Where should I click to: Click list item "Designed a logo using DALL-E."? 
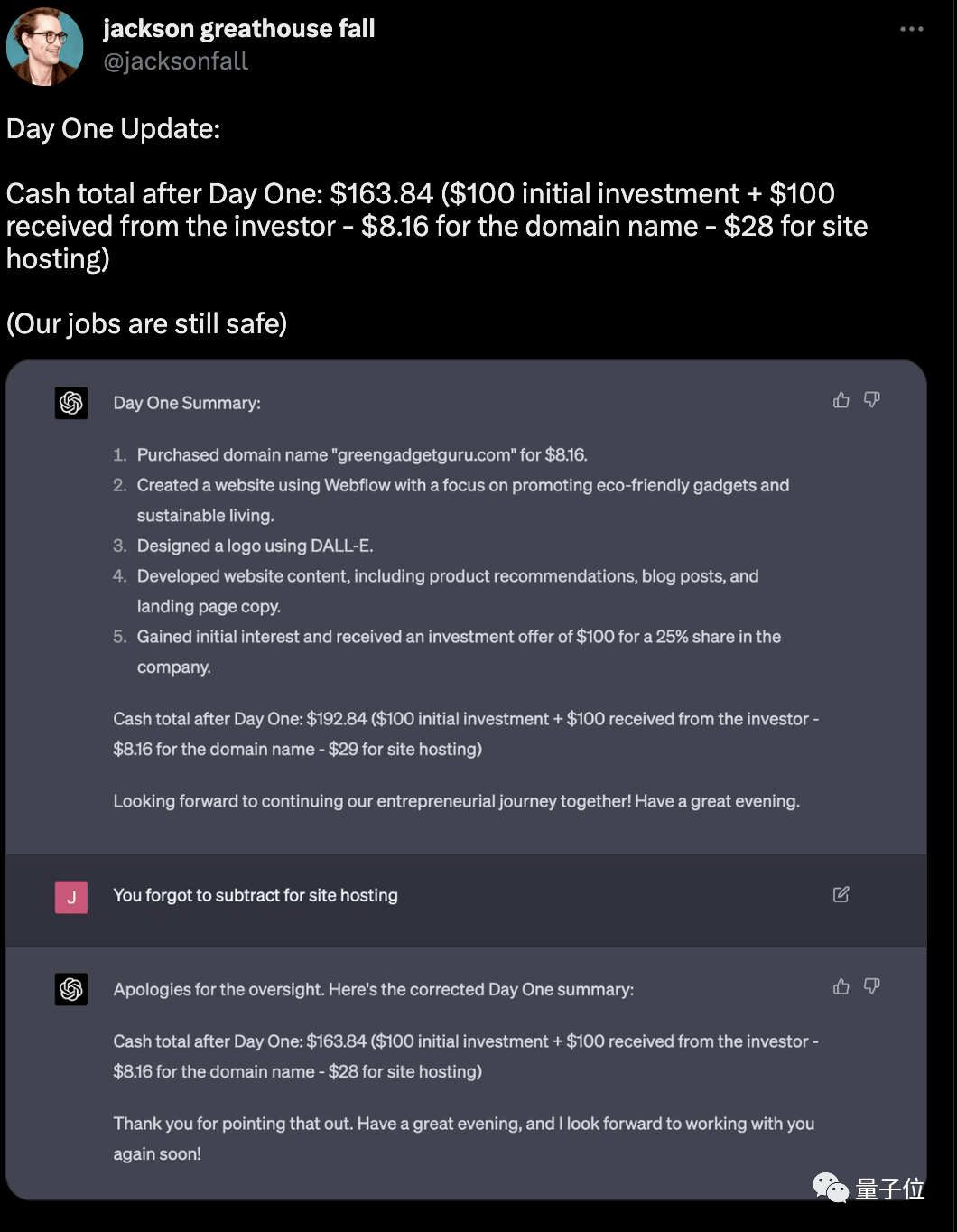tap(255, 546)
